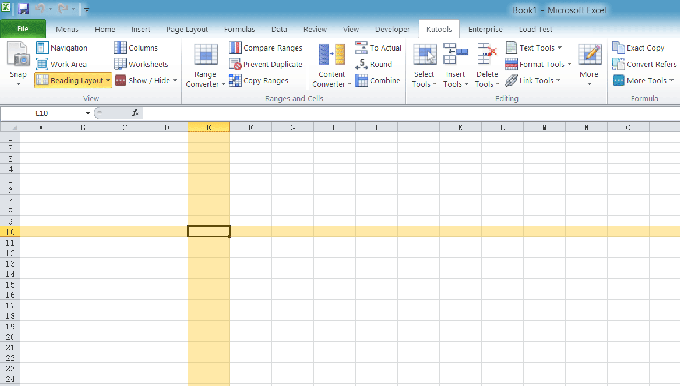The height and width of the screenshot is (386, 680).
Task: Click the Save icon in quick access toolbar
Action: point(23,9)
